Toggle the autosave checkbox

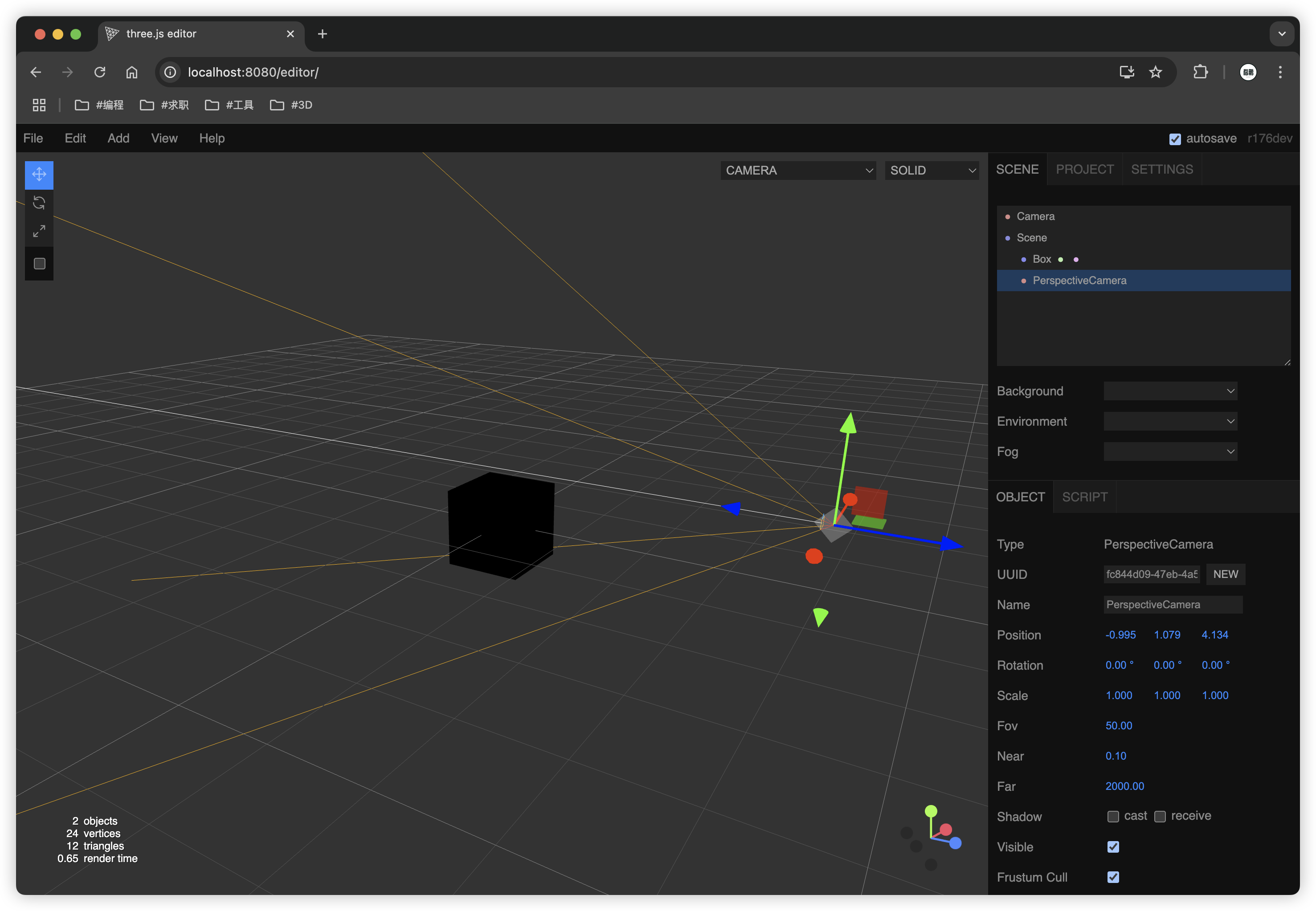tap(1174, 139)
